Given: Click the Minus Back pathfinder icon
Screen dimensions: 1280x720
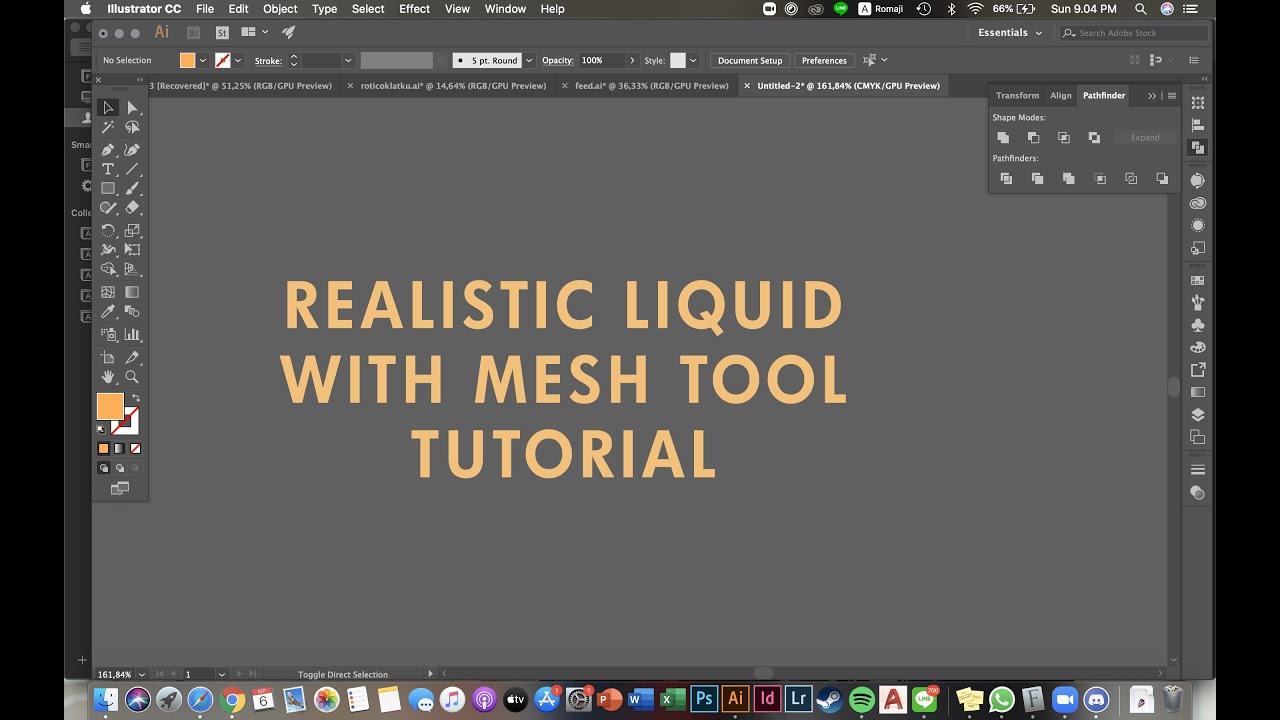Looking at the screenshot, I should [1162, 178].
